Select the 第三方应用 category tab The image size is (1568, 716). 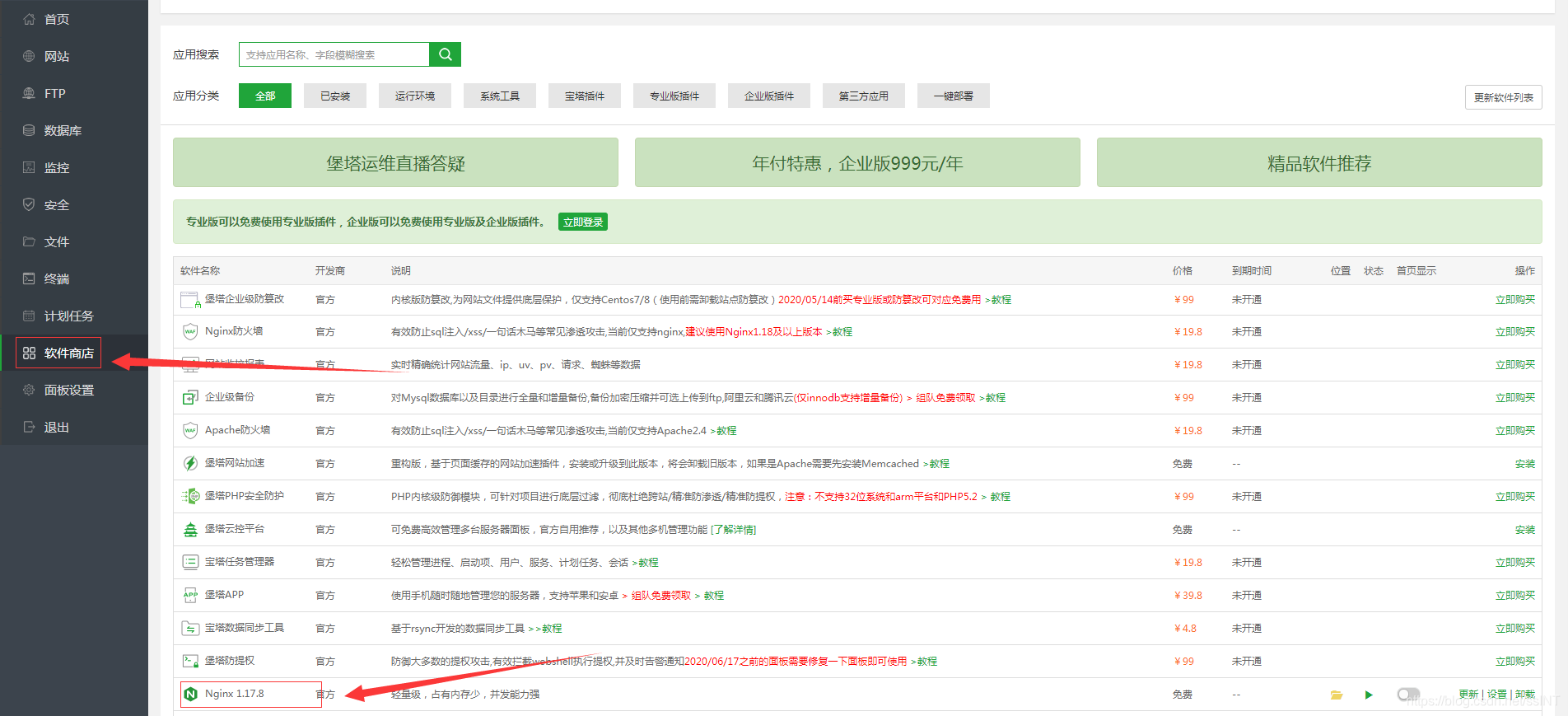point(864,96)
